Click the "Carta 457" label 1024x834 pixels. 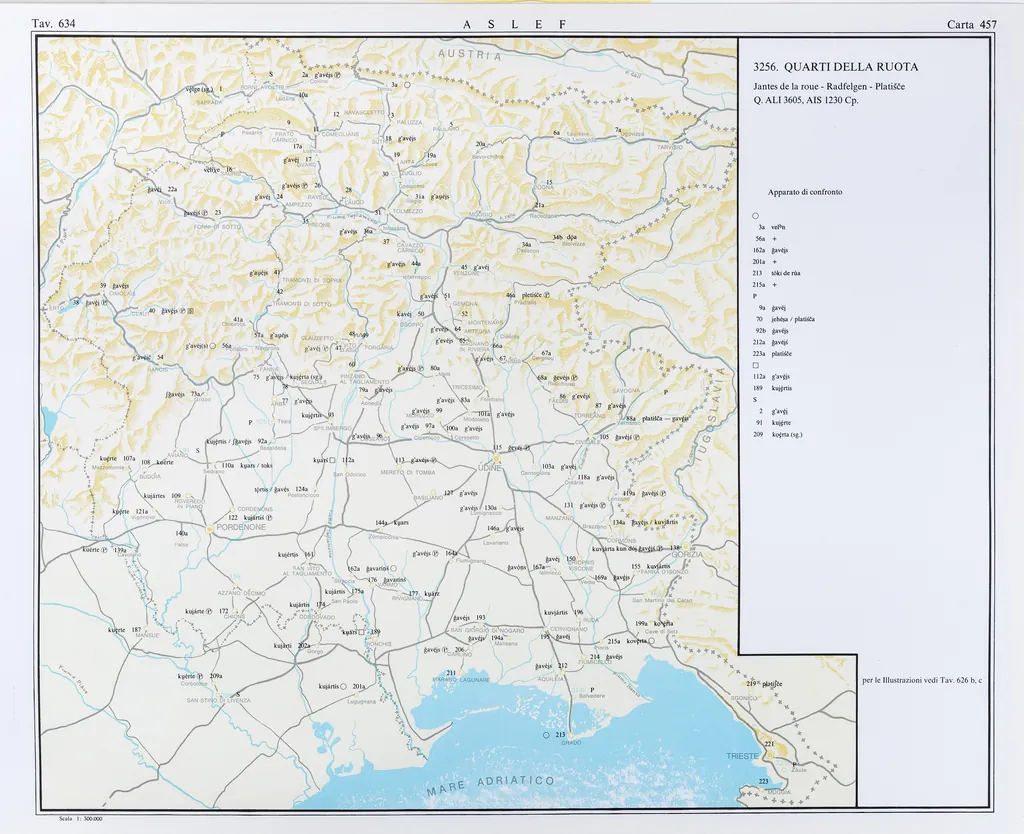[971, 24]
